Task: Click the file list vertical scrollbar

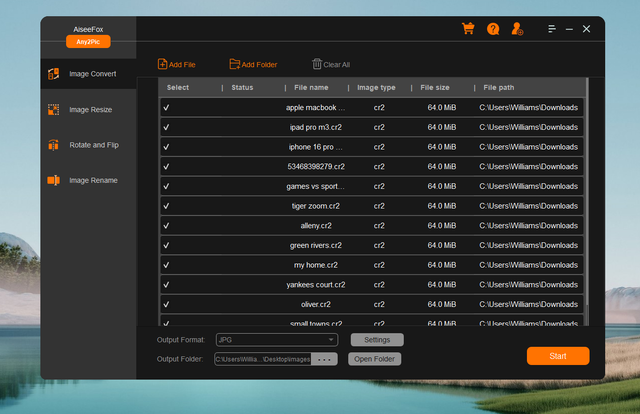Action: pyautogui.click(x=587, y=192)
